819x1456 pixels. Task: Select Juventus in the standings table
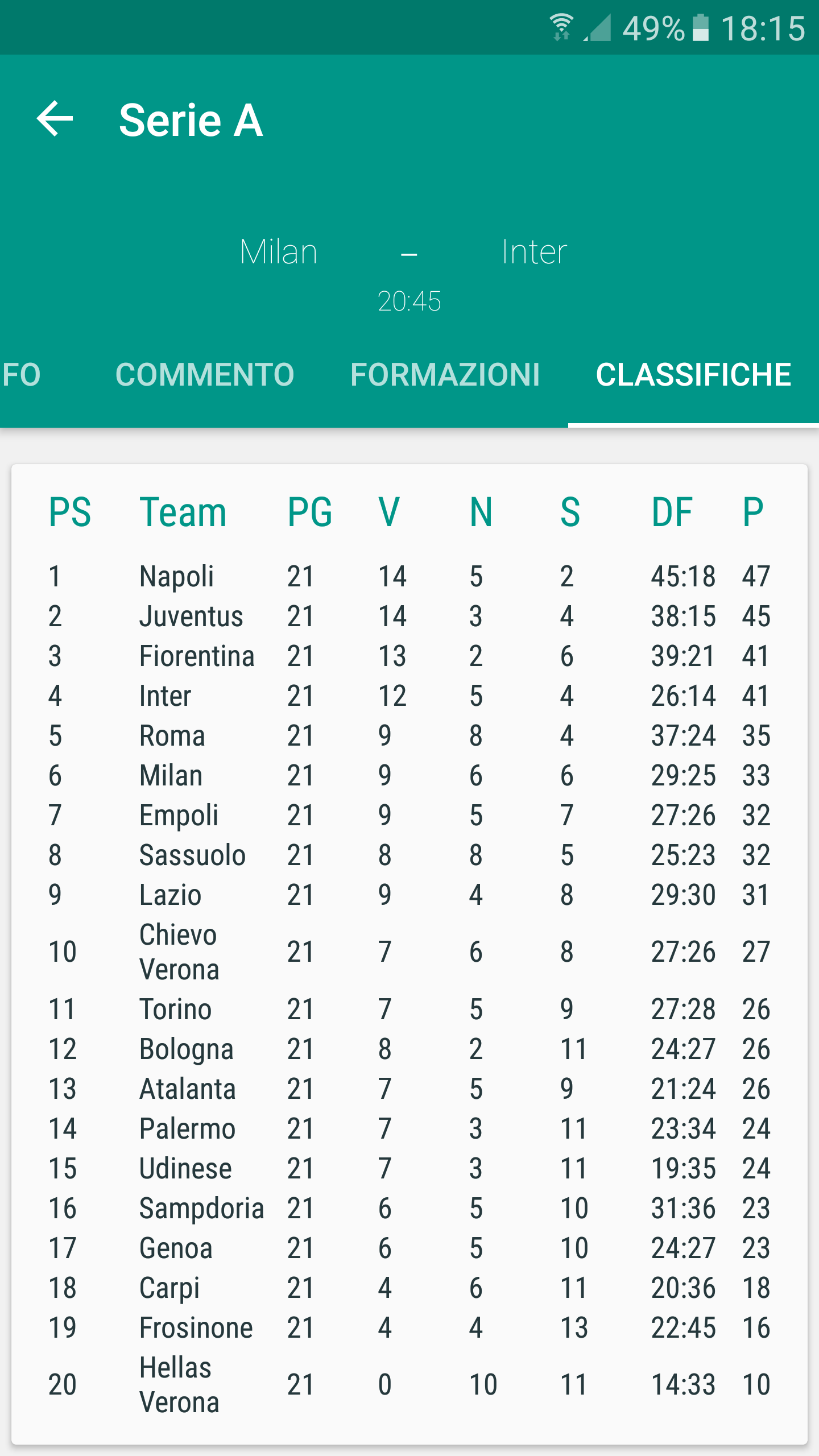tap(191, 616)
